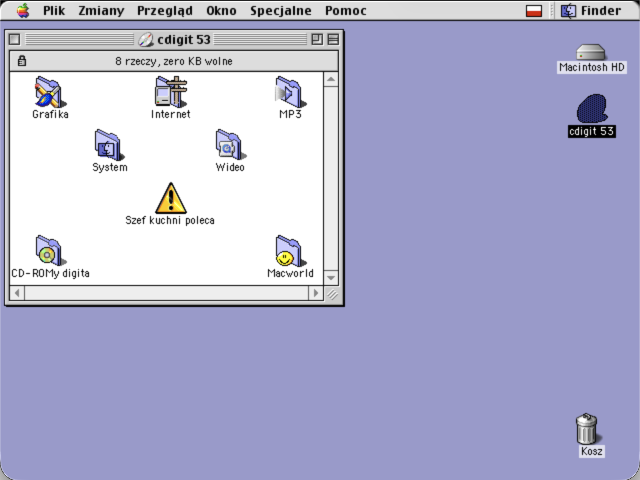Image resolution: width=640 pixels, height=480 pixels.
Task: Open the Pomoc menu
Action: coord(346,11)
